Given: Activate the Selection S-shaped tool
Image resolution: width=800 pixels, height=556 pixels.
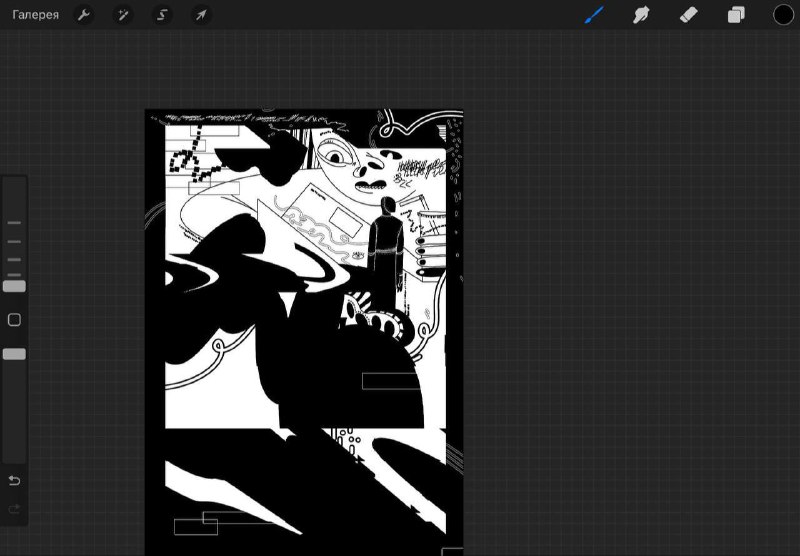Looking at the screenshot, I should [162, 15].
